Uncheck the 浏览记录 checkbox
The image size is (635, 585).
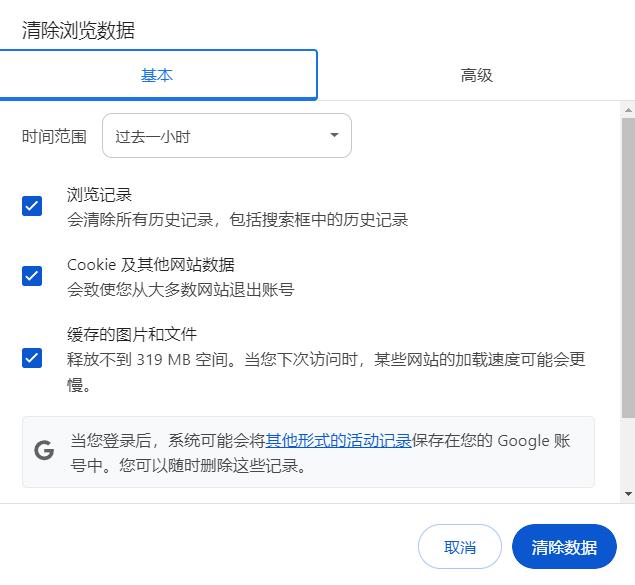pyautogui.click(x=32, y=206)
